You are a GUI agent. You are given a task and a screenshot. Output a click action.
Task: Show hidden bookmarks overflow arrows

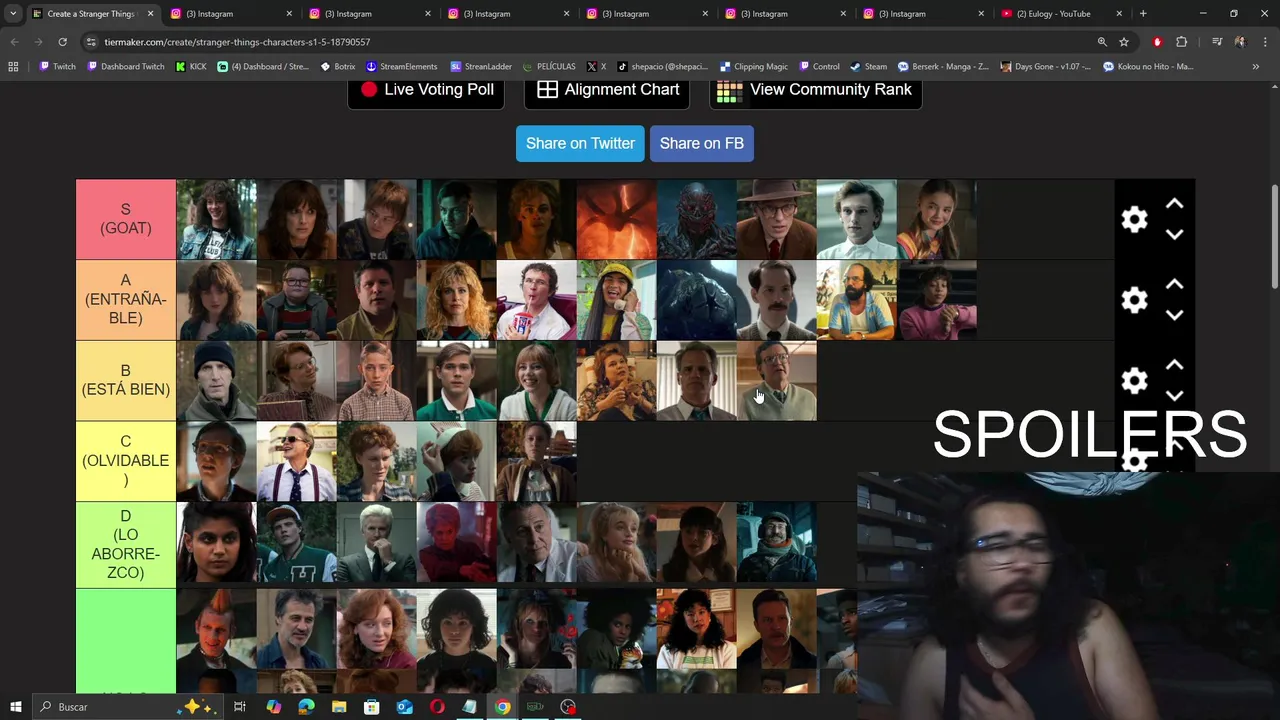pos(1255,67)
